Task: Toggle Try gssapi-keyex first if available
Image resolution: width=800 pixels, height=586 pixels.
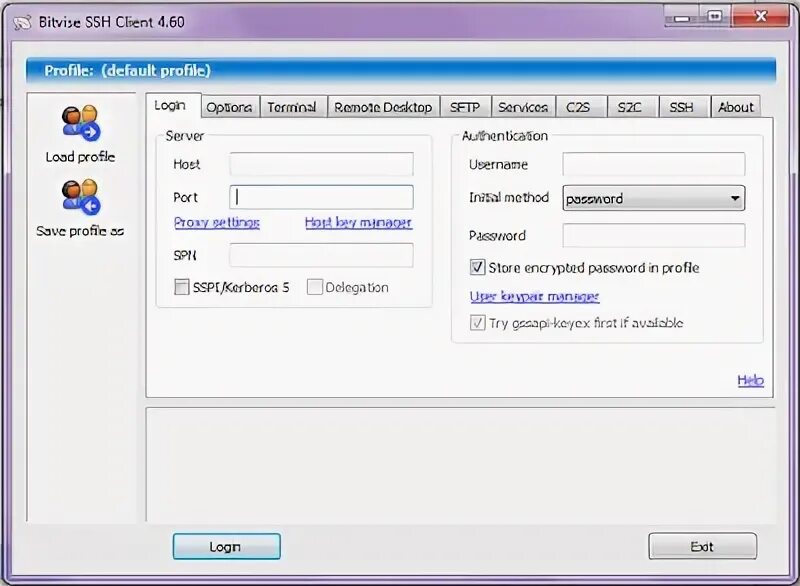Action: click(477, 322)
